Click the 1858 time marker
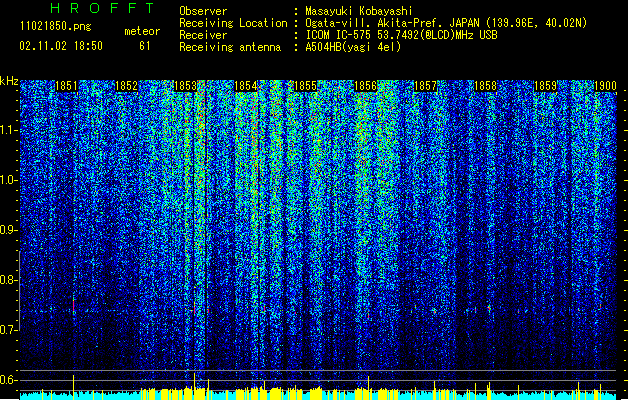Viewport: 629px width, 400px height. [485, 86]
